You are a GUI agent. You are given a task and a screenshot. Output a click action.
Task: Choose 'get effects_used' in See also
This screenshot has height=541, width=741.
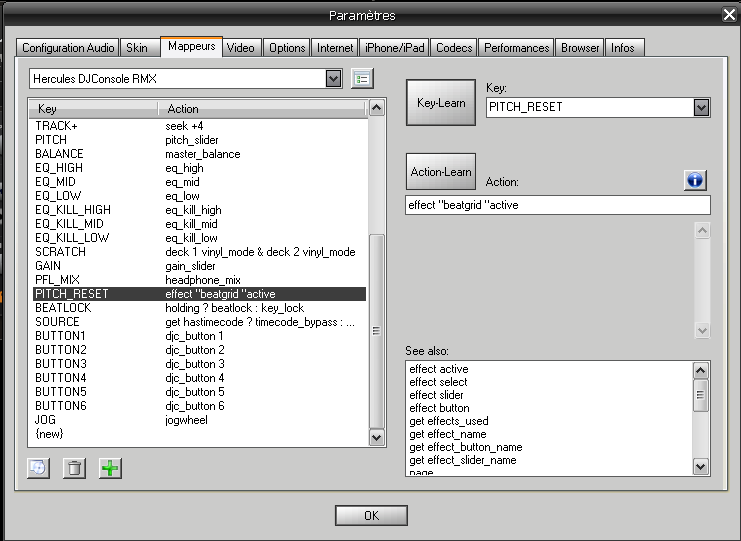point(448,421)
